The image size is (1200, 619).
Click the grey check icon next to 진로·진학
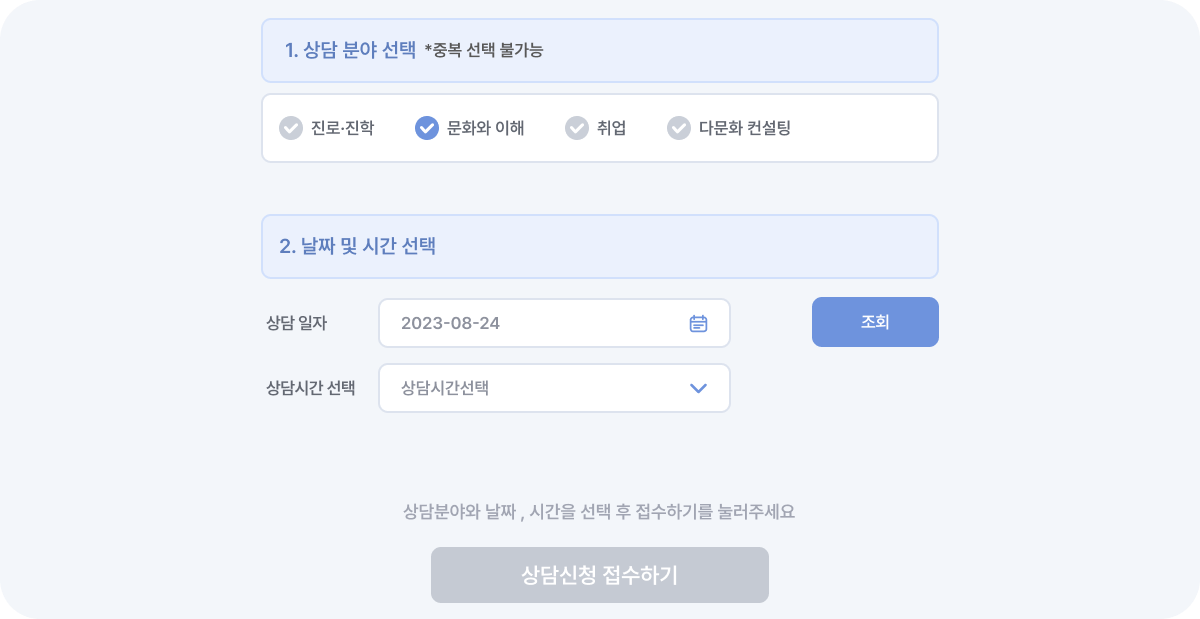(291, 128)
